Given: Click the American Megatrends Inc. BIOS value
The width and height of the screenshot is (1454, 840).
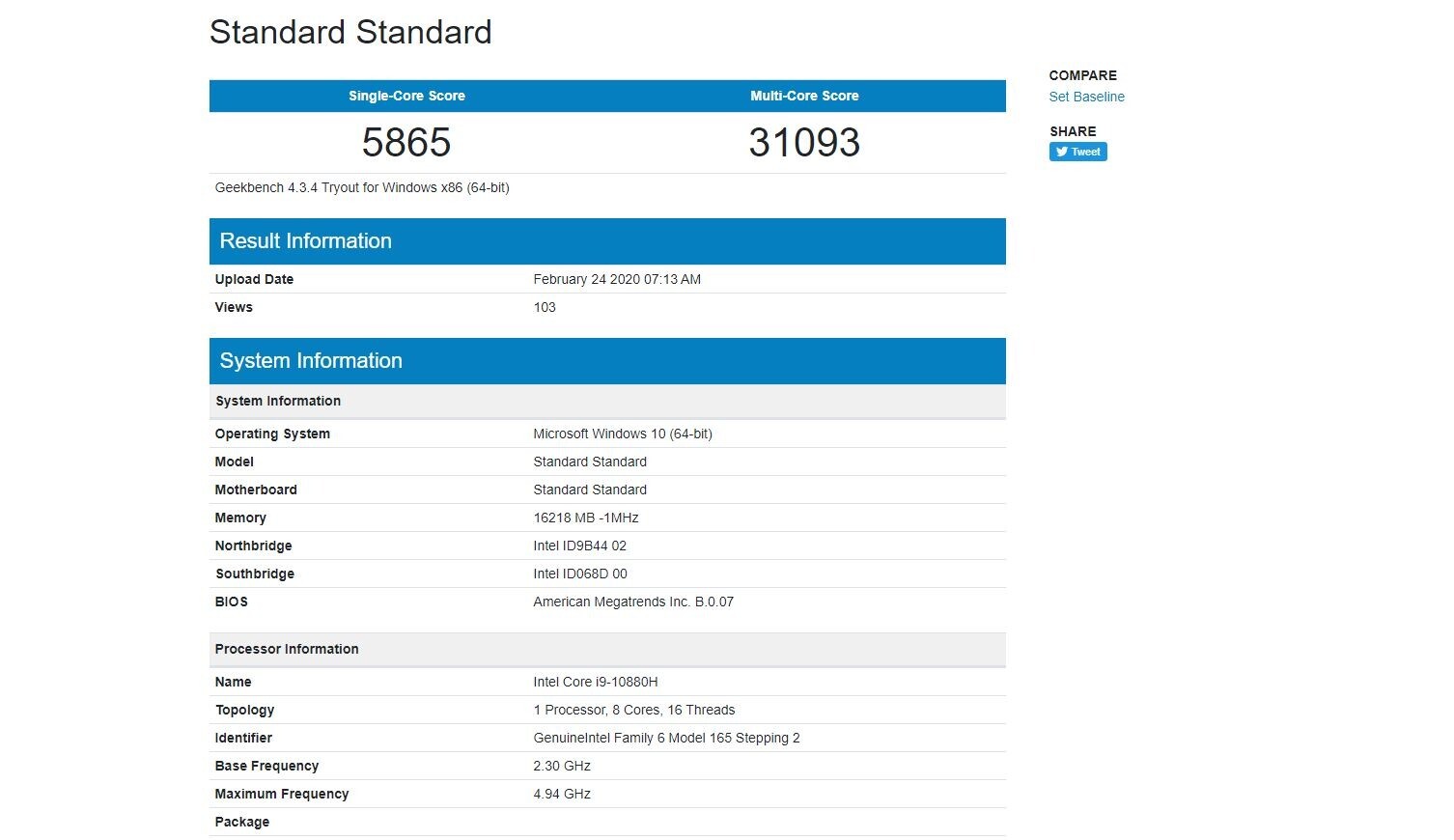Looking at the screenshot, I should pyautogui.click(x=633, y=602).
